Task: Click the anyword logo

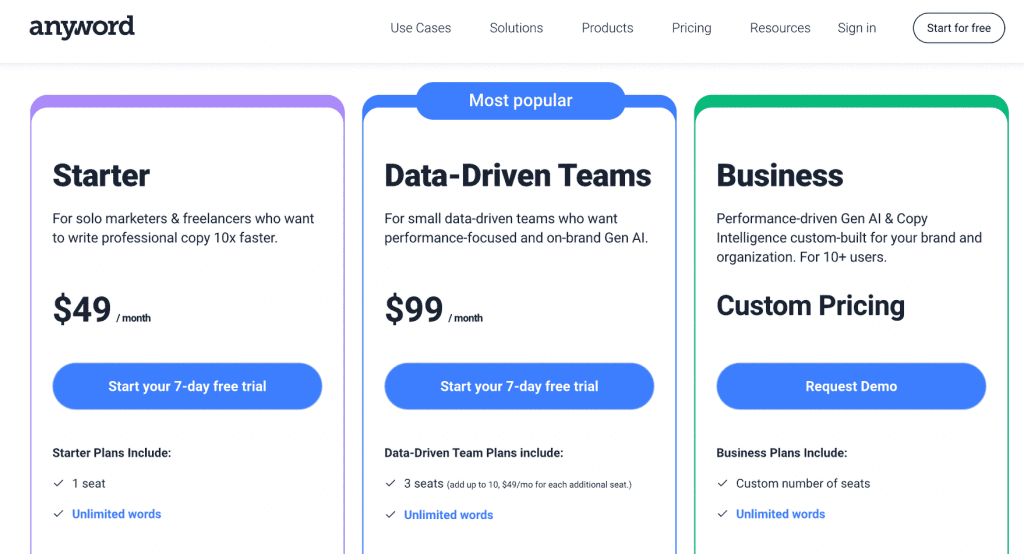Action: pyautogui.click(x=82, y=27)
